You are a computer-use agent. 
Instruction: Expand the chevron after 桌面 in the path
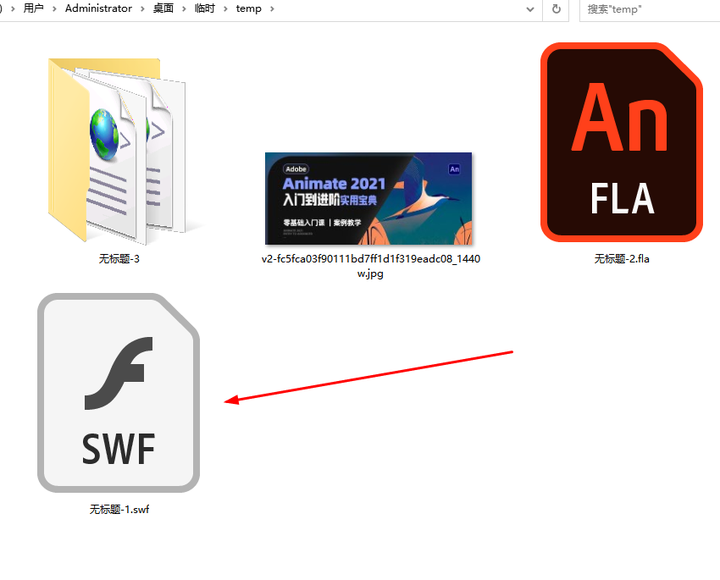pos(184,9)
